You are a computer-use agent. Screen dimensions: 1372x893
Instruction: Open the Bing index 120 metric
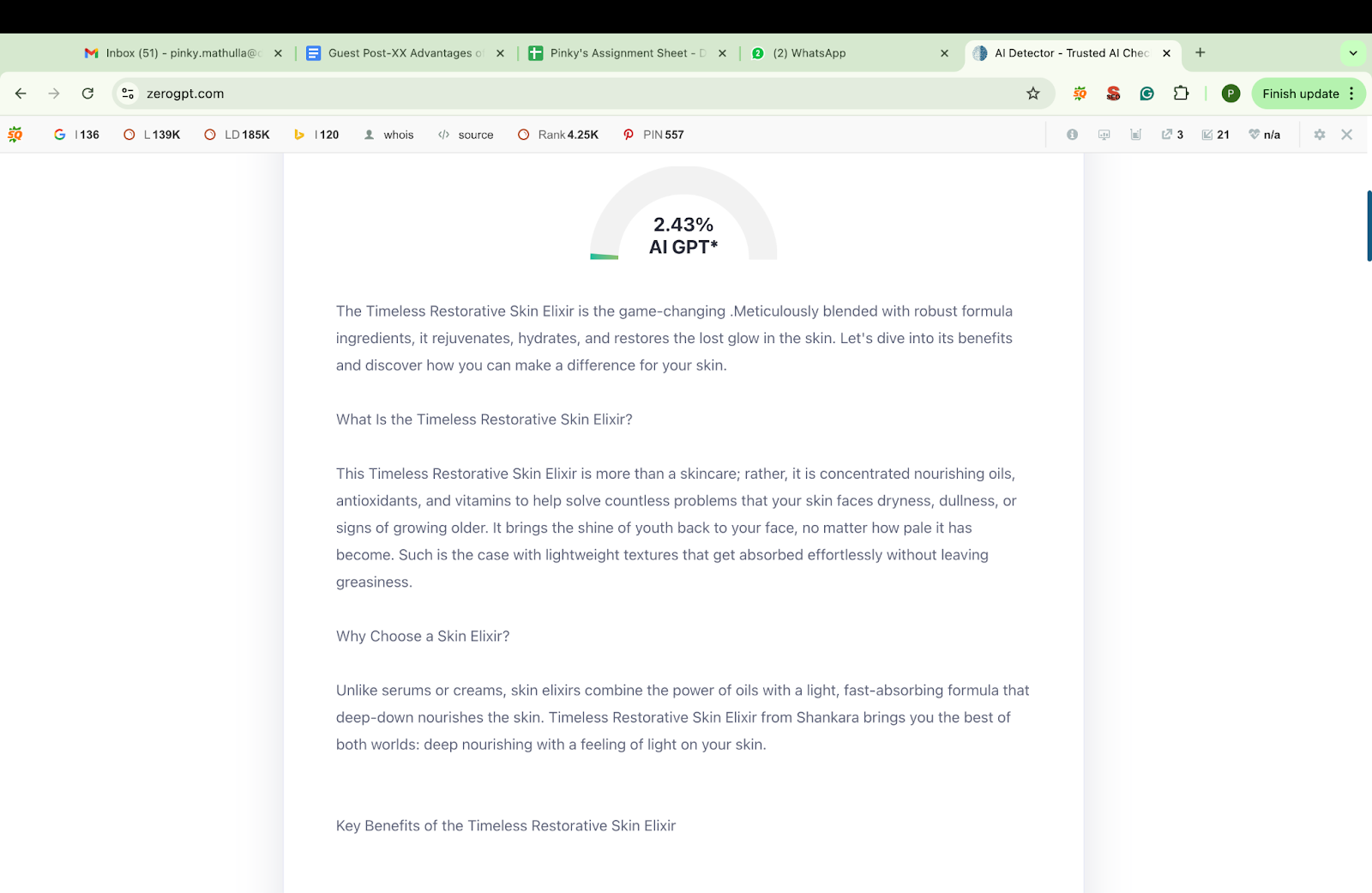coord(316,135)
